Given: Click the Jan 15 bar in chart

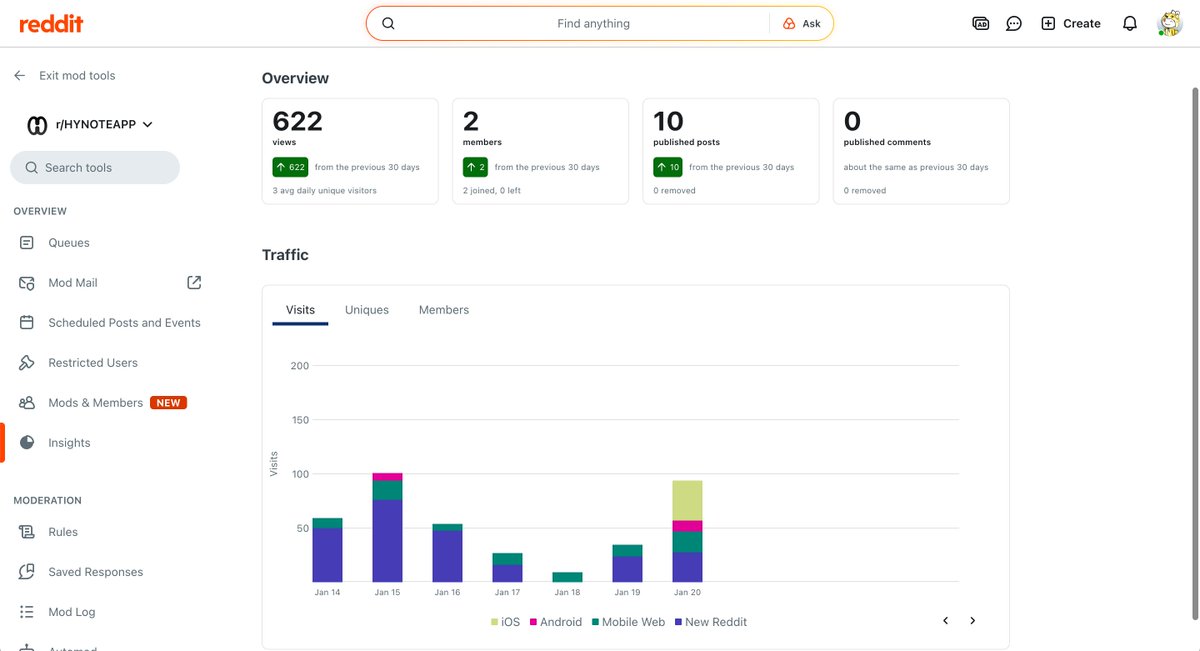Looking at the screenshot, I should [x=388, y=527].
